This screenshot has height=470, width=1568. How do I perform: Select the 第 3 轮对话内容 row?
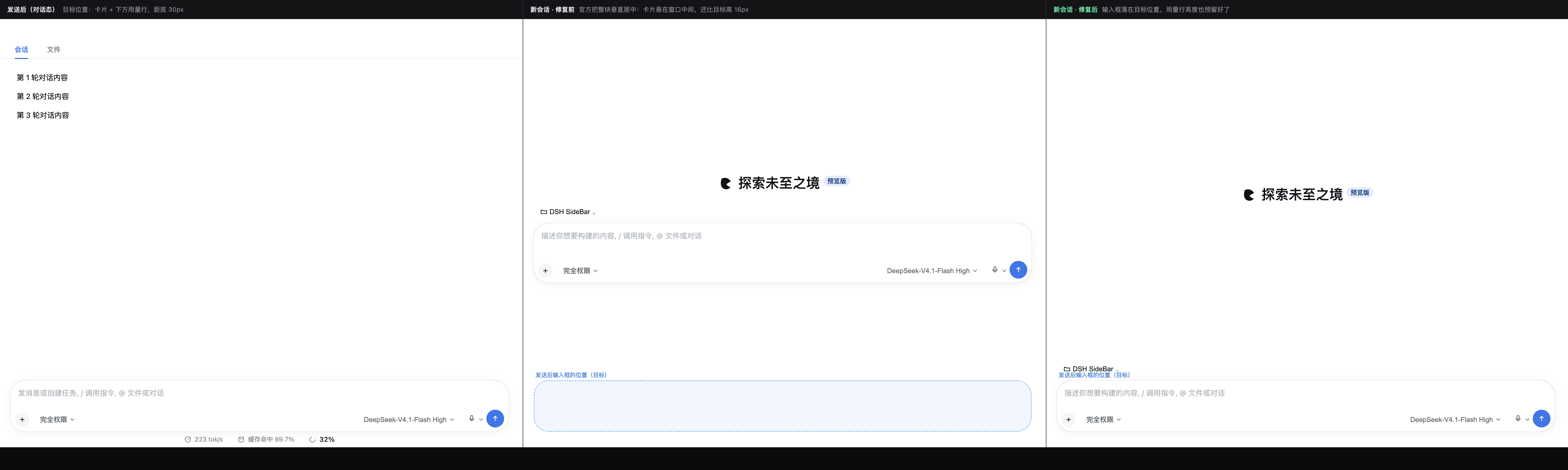pos(43,115)
